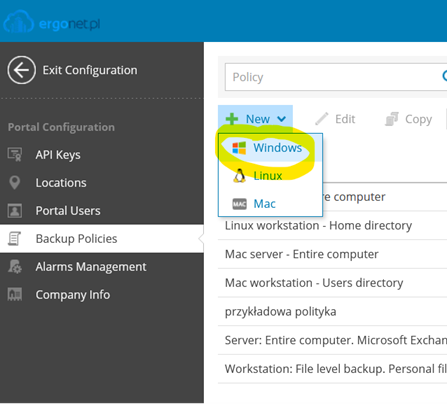Open Locations in the sidebar

pos(102,183)
